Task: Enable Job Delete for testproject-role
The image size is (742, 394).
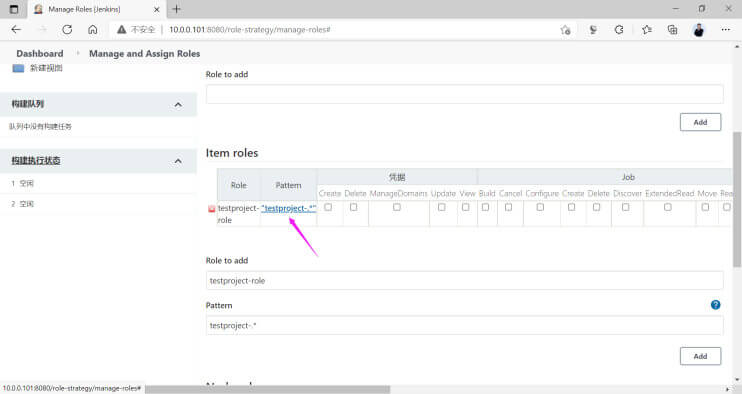Action: (x=596, y=207)
